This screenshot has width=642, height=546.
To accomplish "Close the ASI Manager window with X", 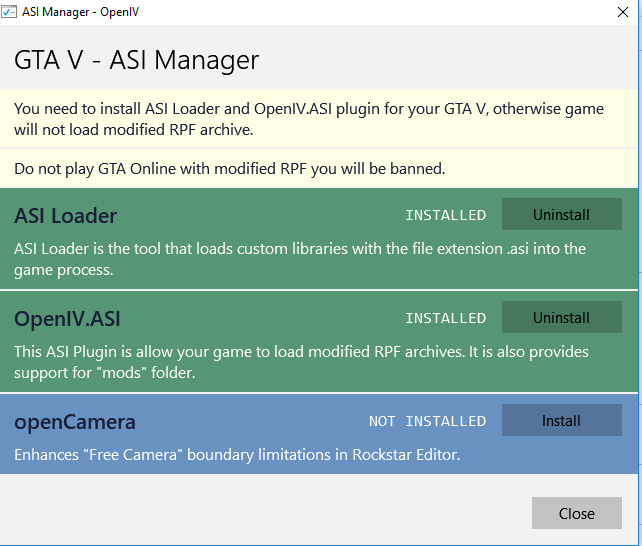I will (x=623, y=12).
